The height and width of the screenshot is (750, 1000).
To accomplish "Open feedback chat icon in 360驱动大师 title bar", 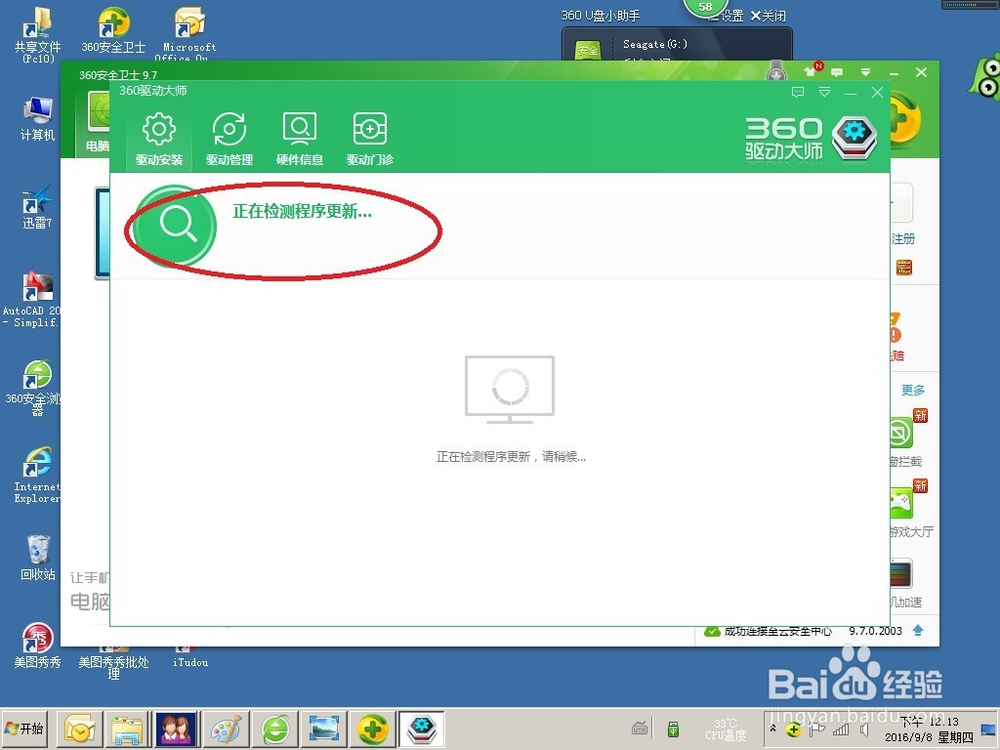I will (x=798, y=92).
